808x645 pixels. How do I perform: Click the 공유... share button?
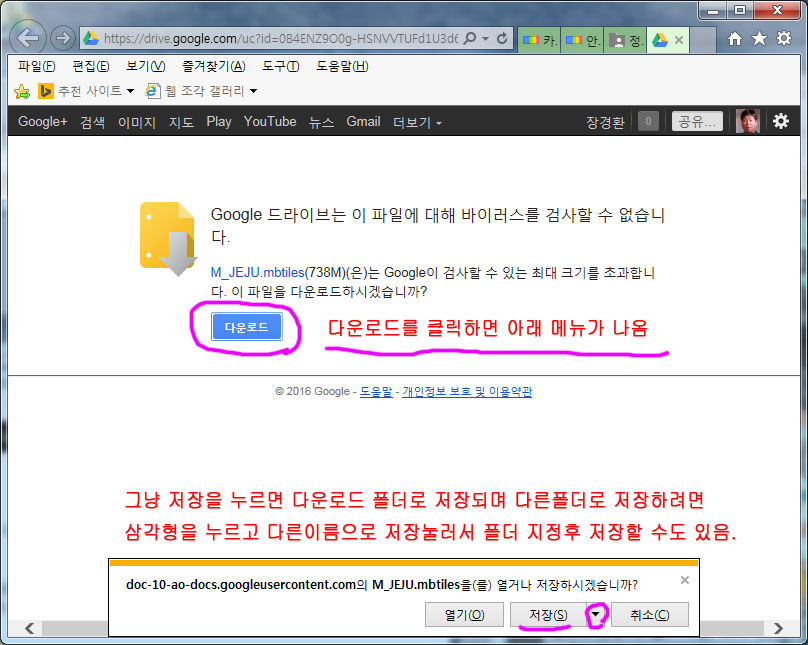pyautogui.click(x=697, y=122)
